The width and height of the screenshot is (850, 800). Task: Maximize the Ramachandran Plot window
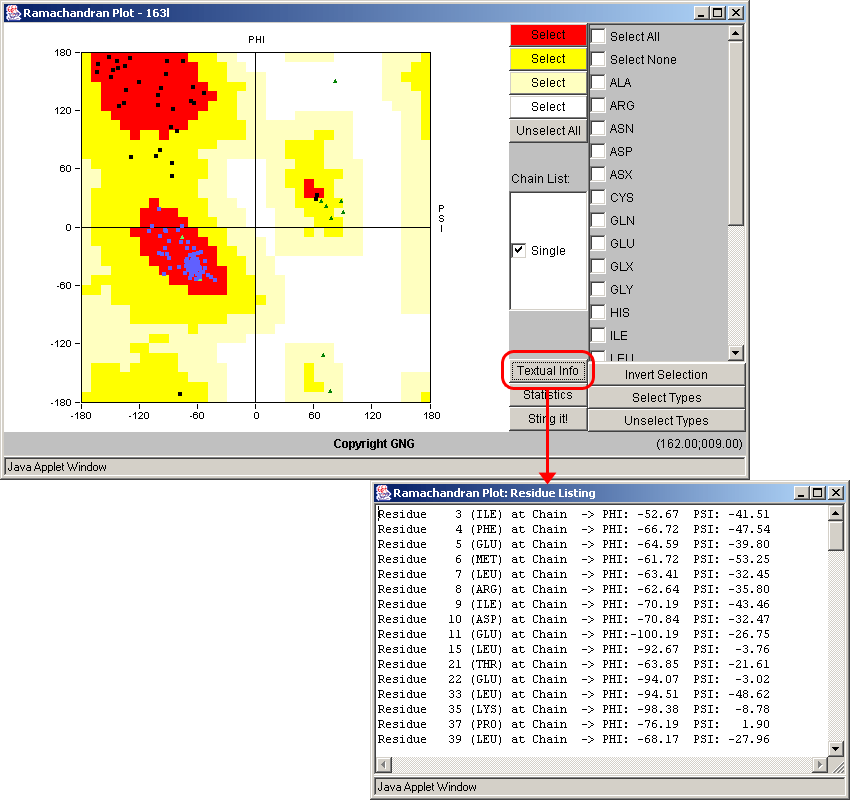point(718,13)
